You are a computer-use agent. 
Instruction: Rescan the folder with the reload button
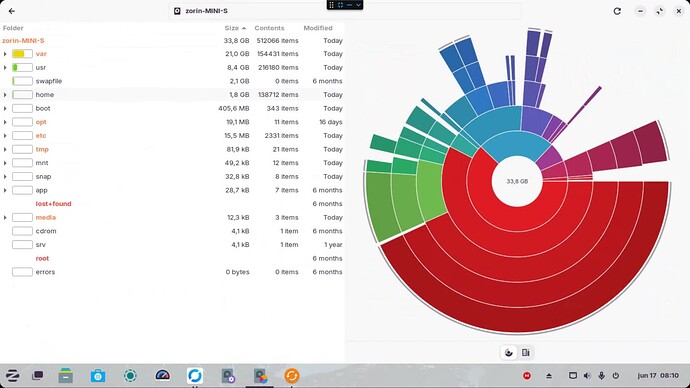[617, 11]
